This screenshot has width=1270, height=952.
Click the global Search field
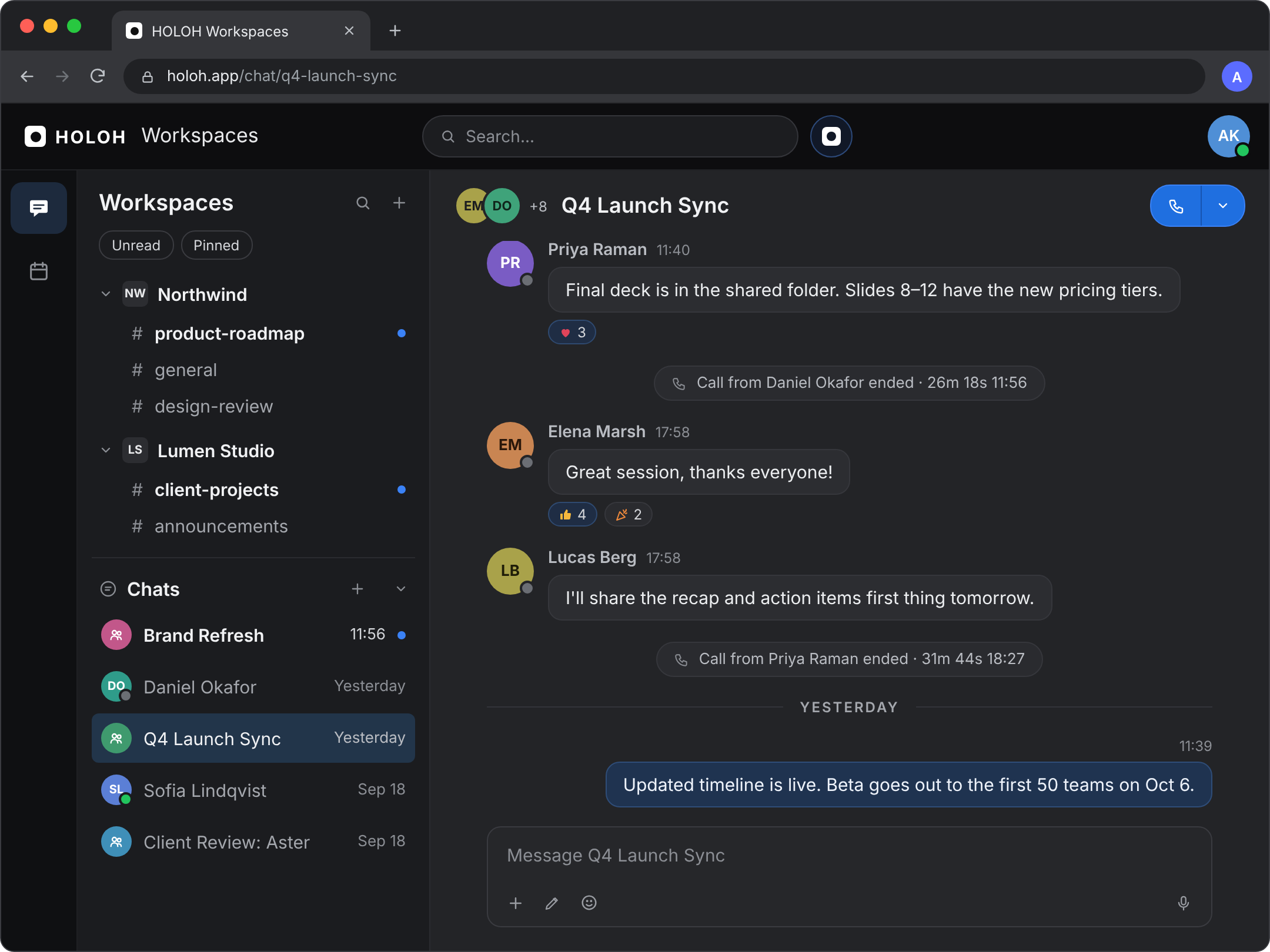pyautogui.click(x=610, y=136)
